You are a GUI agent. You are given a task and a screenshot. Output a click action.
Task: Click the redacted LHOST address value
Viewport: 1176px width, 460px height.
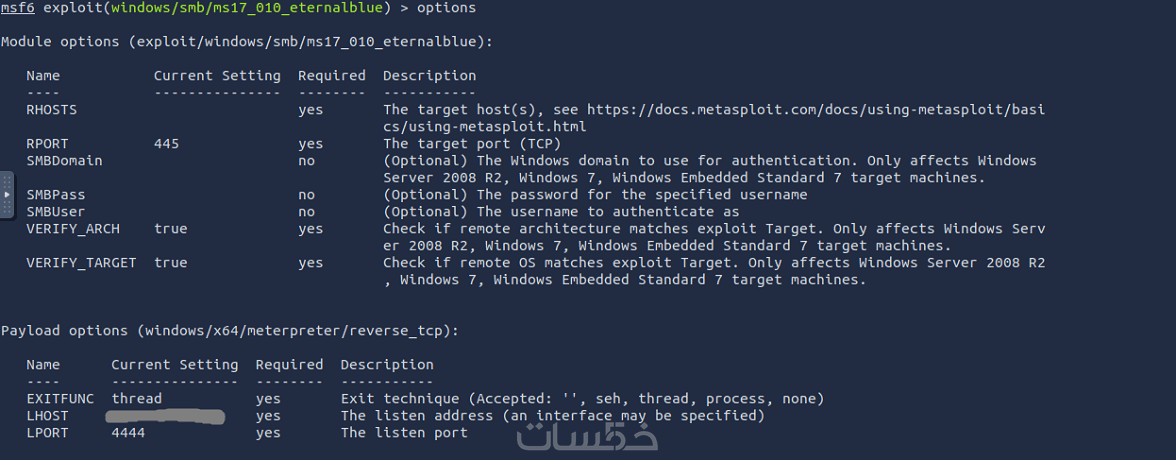pos(165,416)
